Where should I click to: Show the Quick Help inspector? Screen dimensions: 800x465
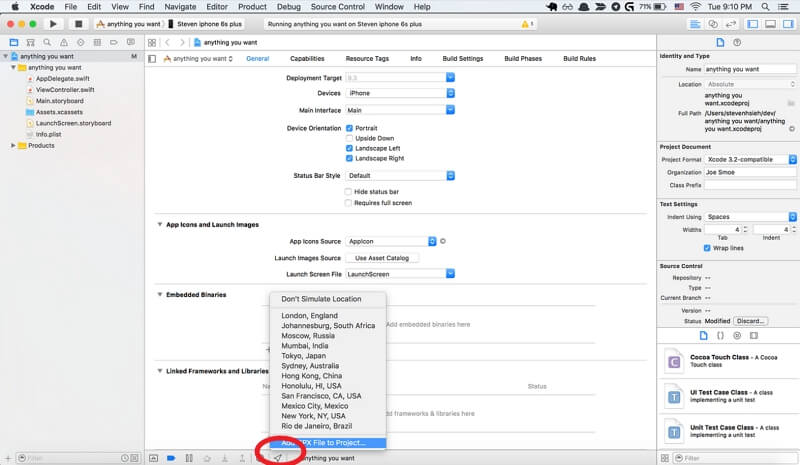point(737,42)
